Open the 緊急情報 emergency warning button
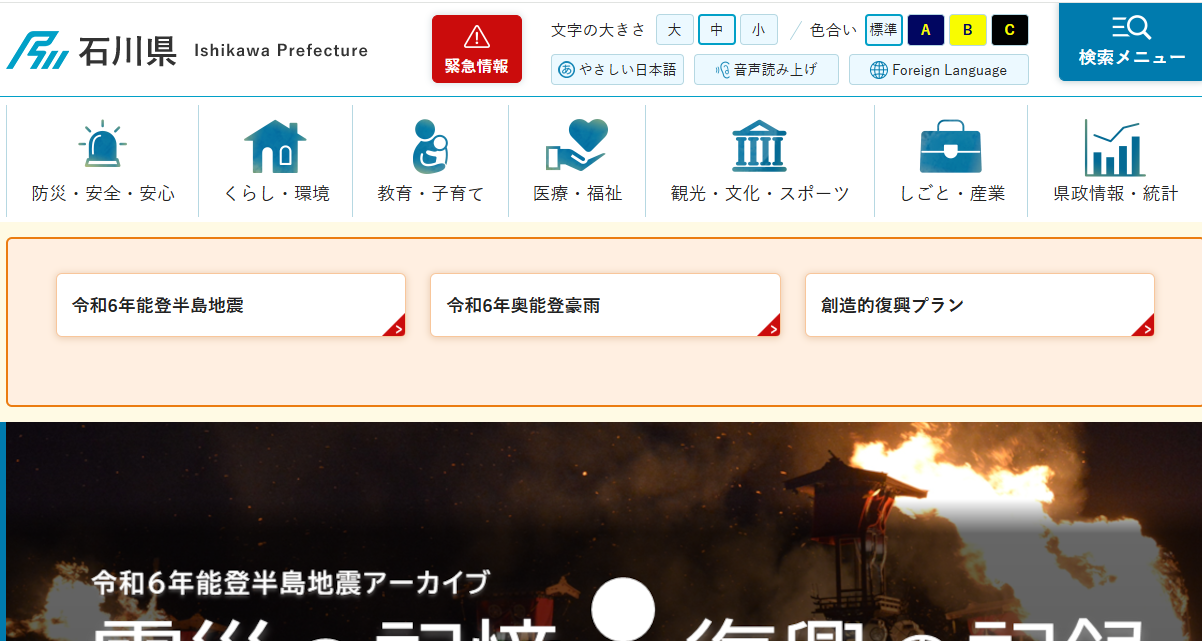Screen dimensions: 1202x641 click(x=477, y=49)
